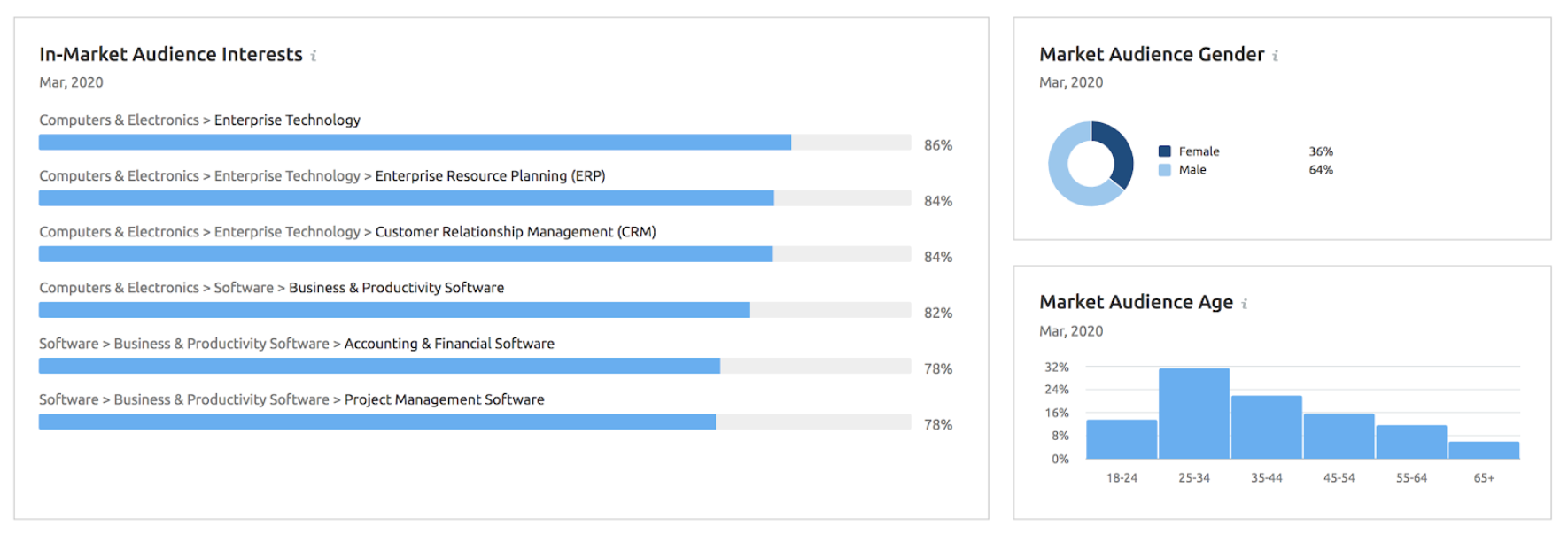This screenshot has width=1568, height=542.
Task: Click the Female label in gender legend
Action: coord(1199,151)
